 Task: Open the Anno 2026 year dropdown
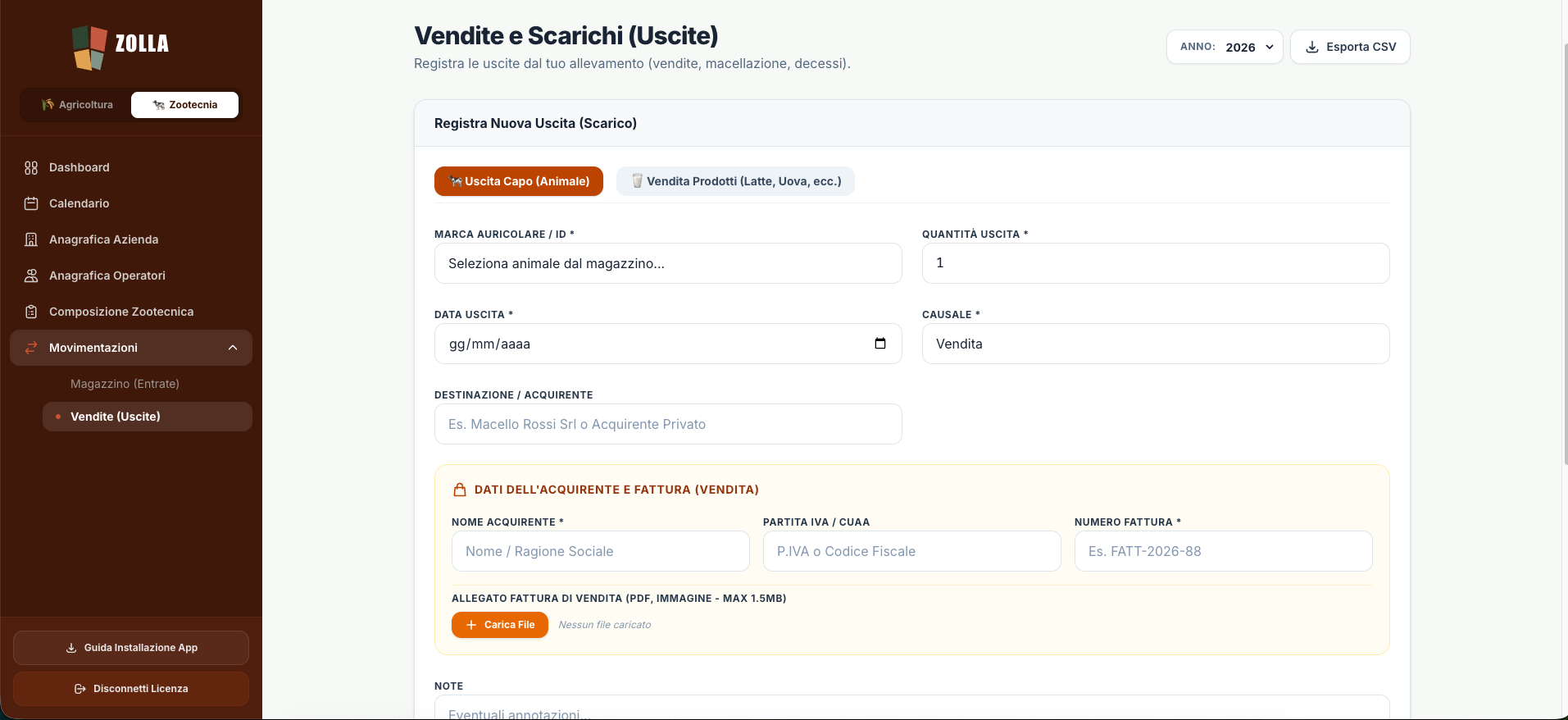click(1225, 47)
